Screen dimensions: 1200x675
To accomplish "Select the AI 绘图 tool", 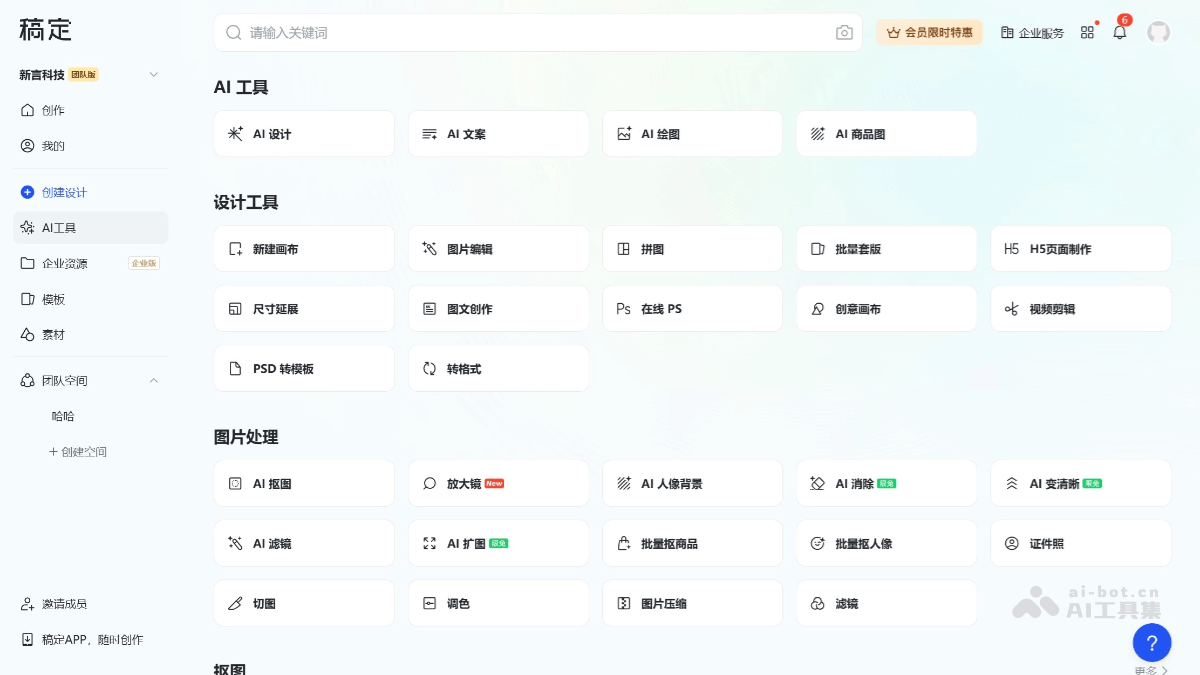I will pos(692,133).
